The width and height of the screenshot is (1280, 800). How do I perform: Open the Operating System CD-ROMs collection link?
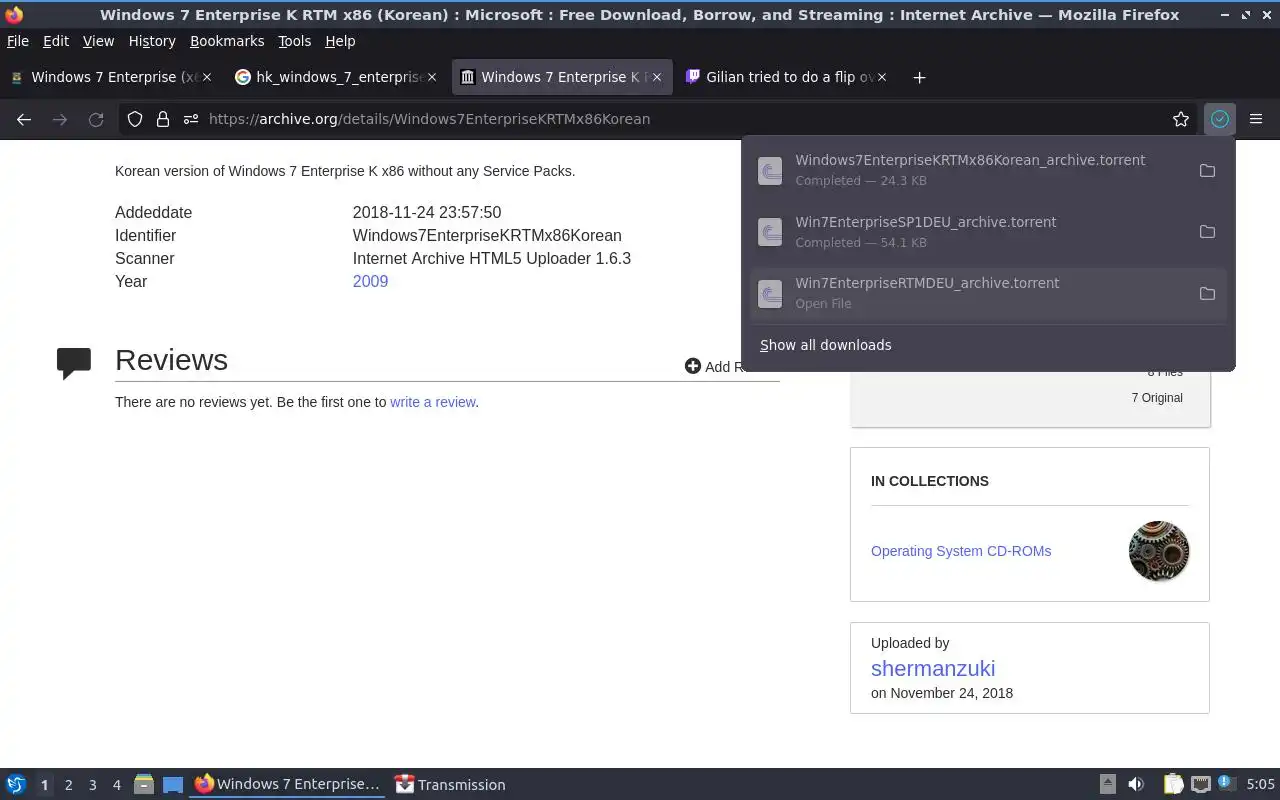pyautogui.click(x=961, y=551)
